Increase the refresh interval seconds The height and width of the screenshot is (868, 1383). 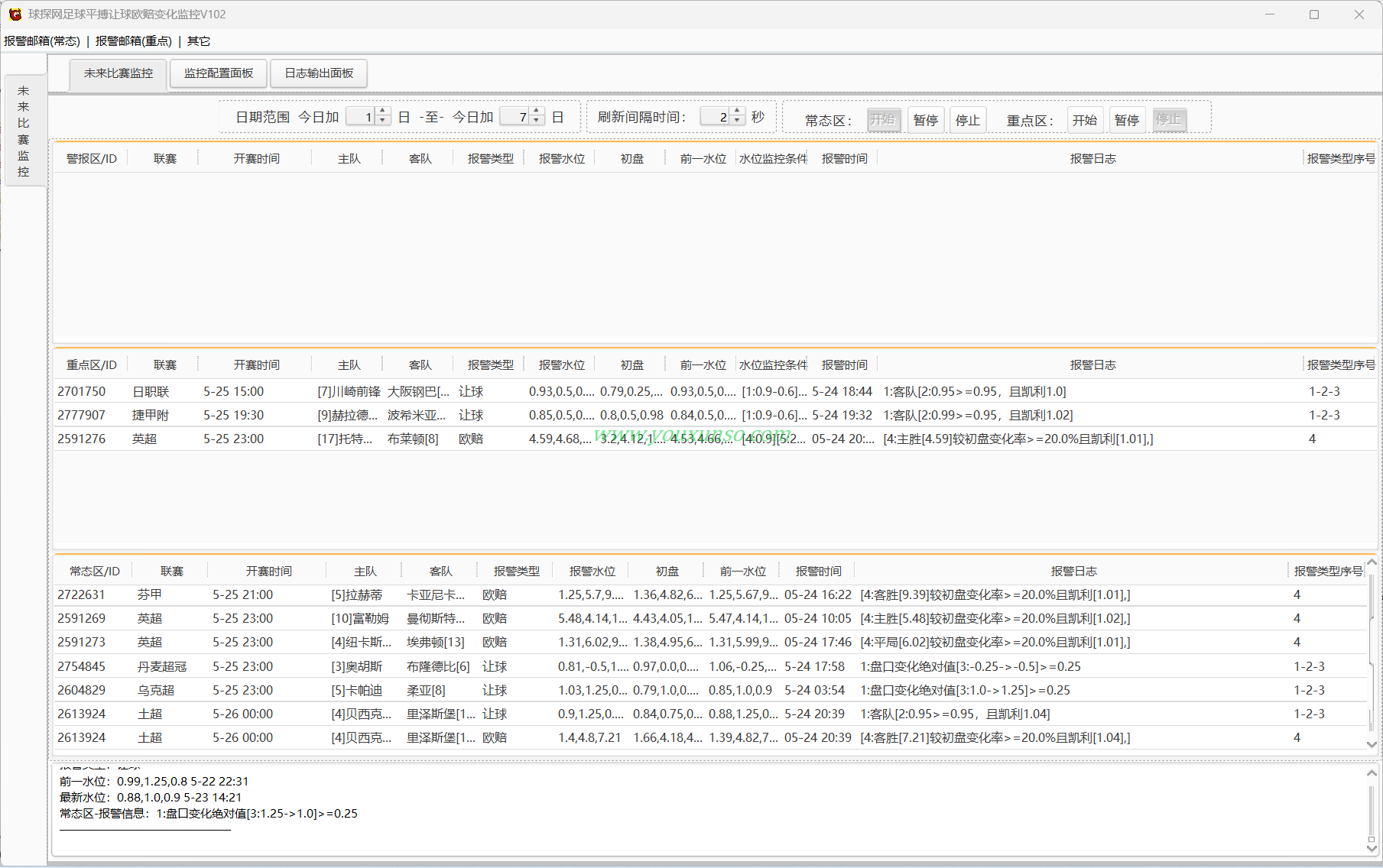point(737,112)
